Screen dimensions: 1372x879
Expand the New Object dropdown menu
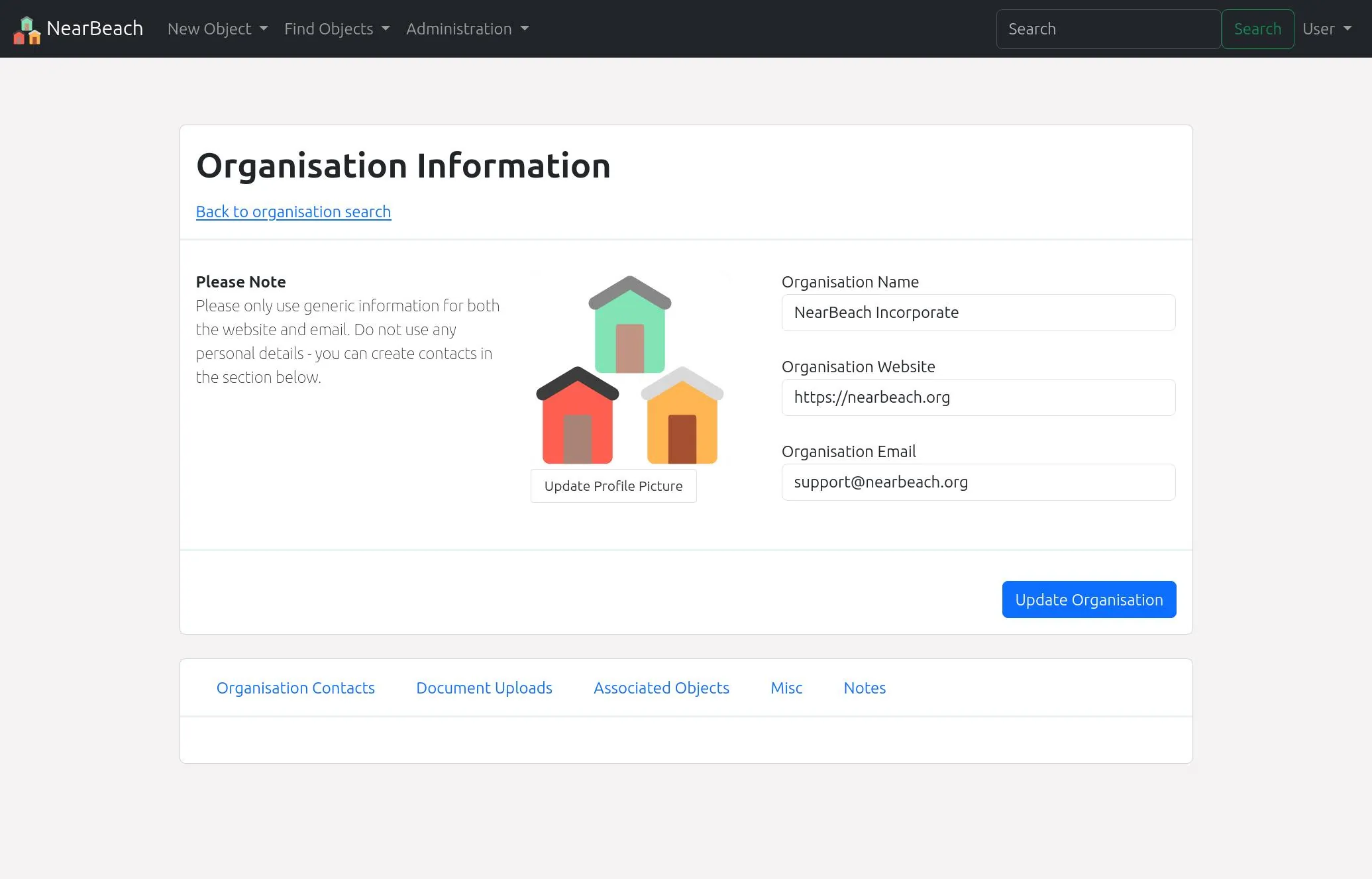(x=217, y=28)
